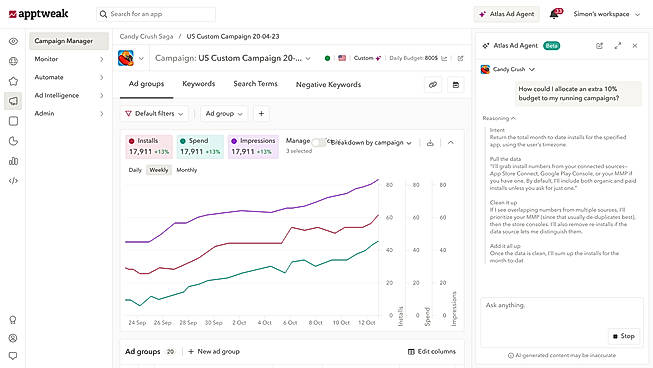Open the Ad group dropdown
This screenshot has width=653, height=368.
tap(224, 114)
